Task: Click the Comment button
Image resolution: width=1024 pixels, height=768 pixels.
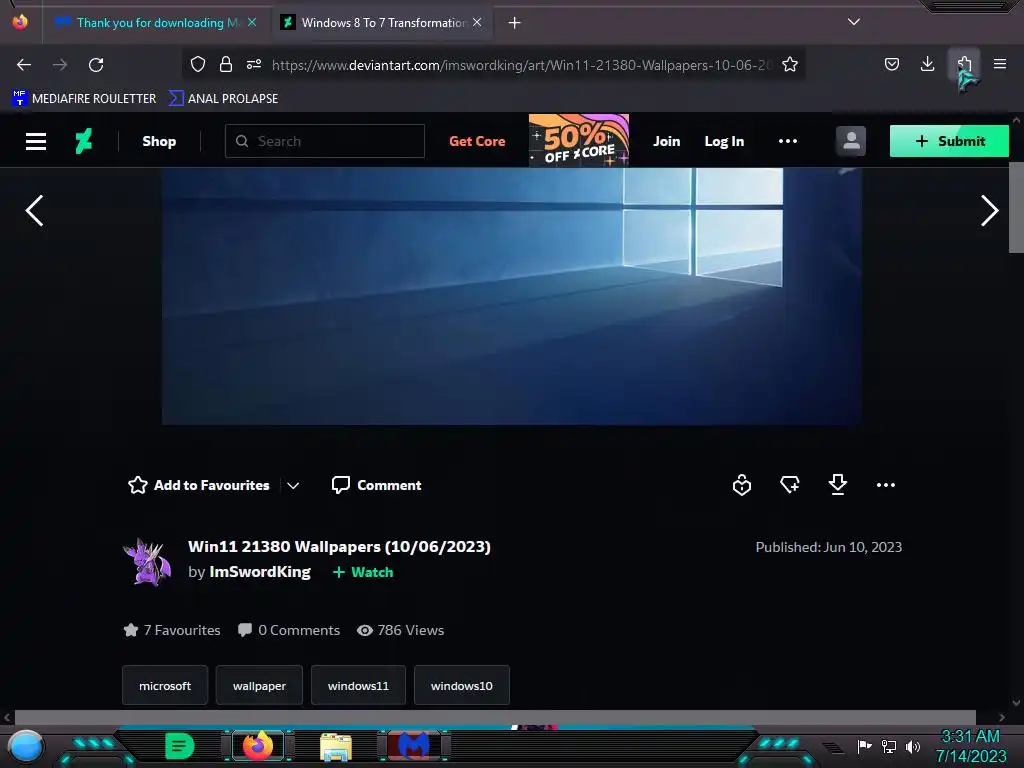Action: pyautogui.click(x=377, y=485)
